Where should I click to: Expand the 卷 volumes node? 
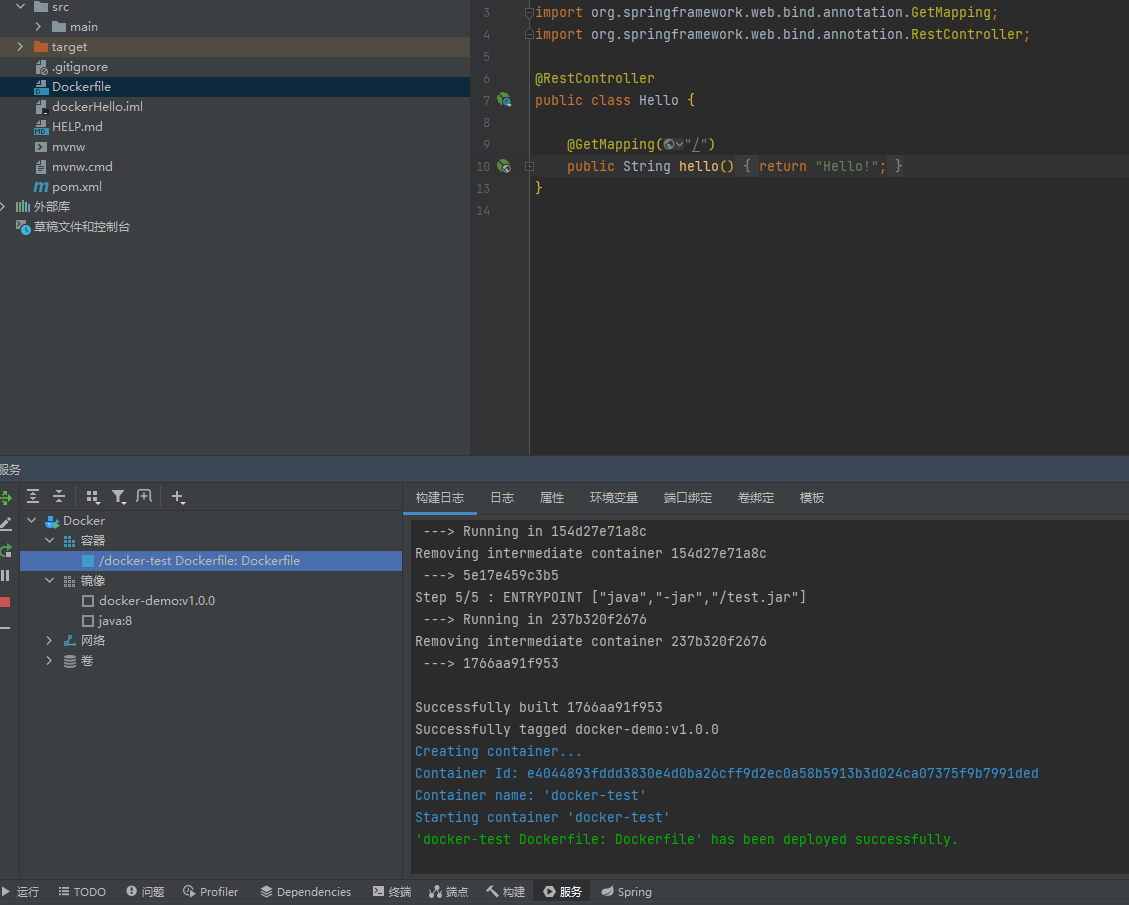[x=50, y=660]
